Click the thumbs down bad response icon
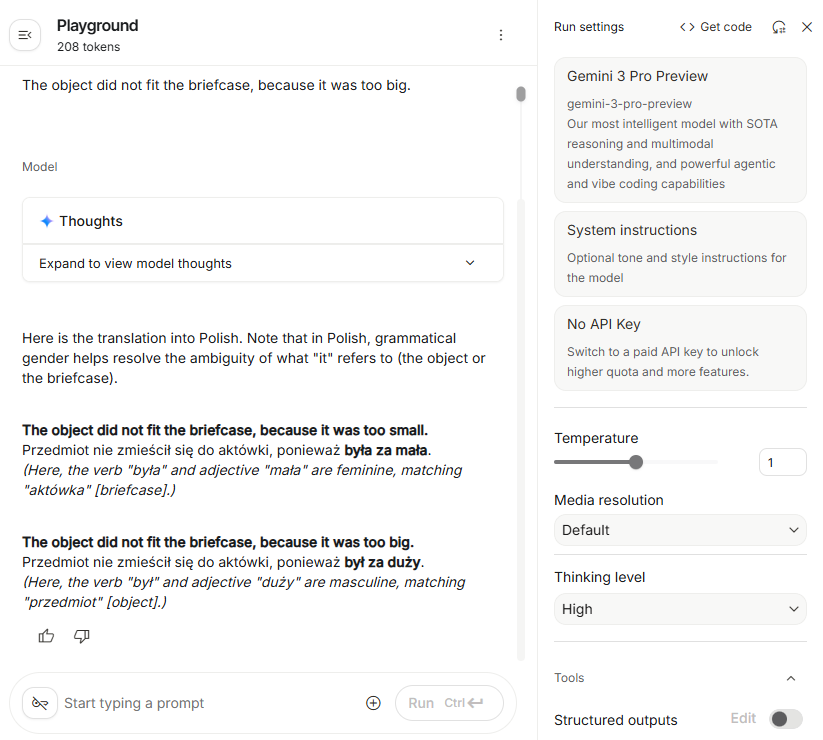This screenshot has width=823, height=740. pos(82,636)
